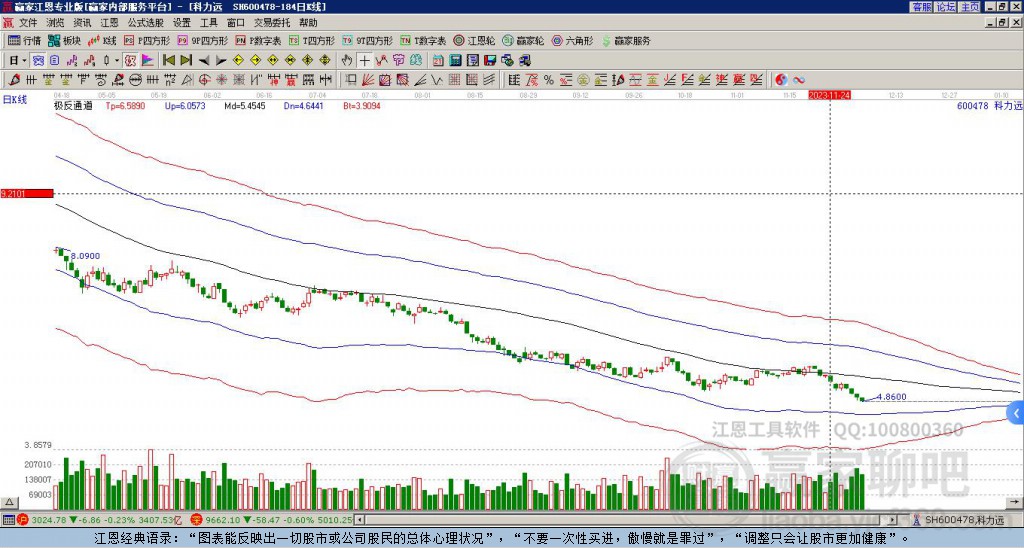This screenshot has width=1024, height=548.
Task: Open the 江恩 menu
Action: (x=108, y=22)
